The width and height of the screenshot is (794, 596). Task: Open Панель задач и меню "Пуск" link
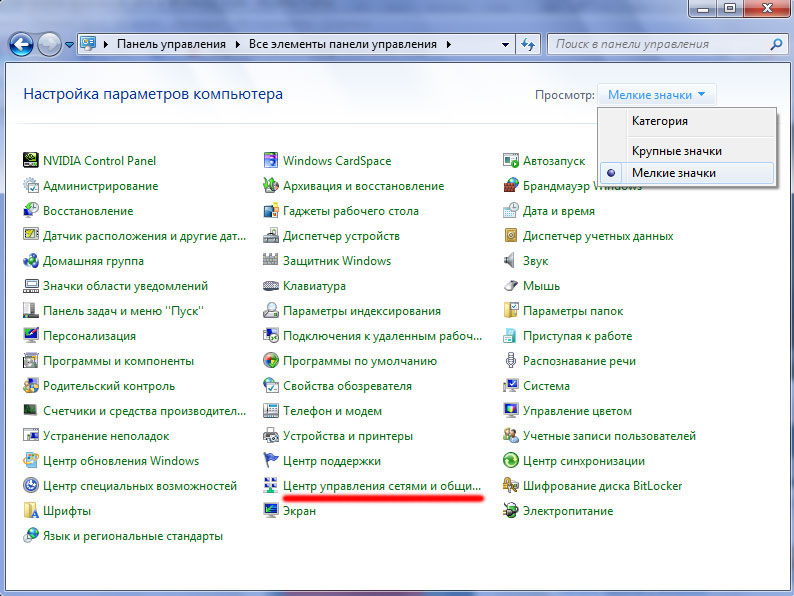pos(123,311)
